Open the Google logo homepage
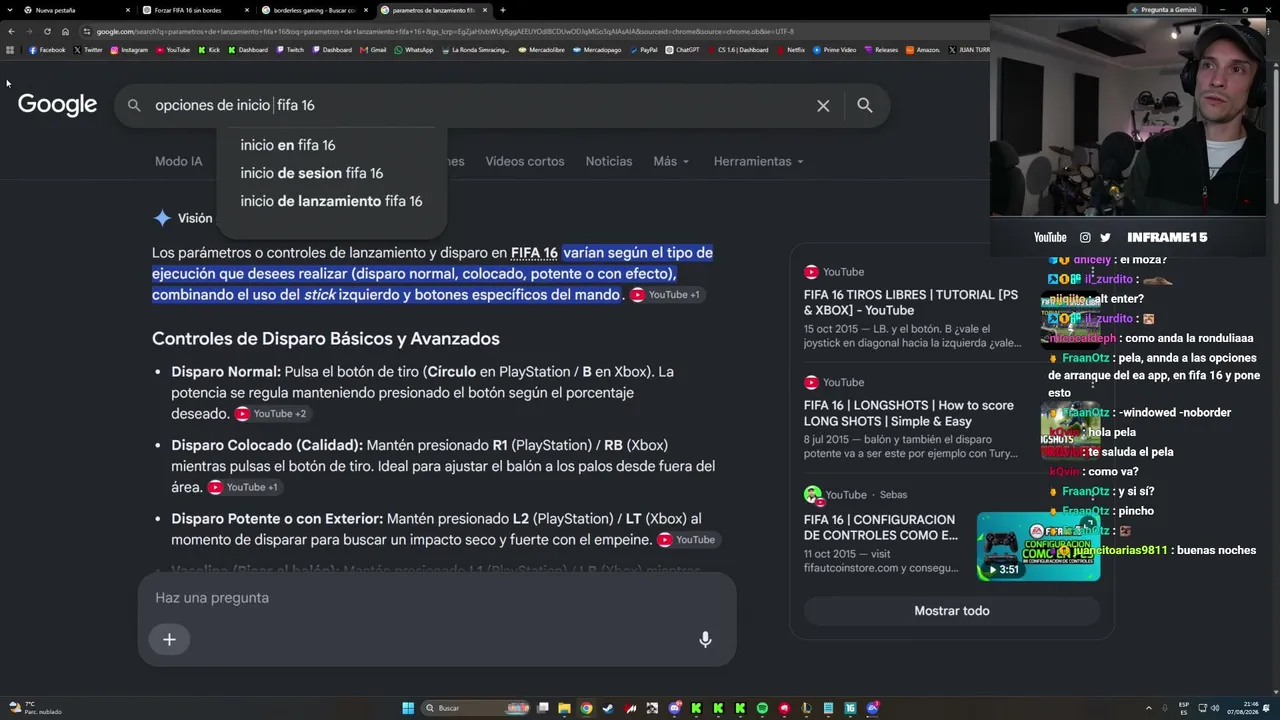 pos(57,105)
